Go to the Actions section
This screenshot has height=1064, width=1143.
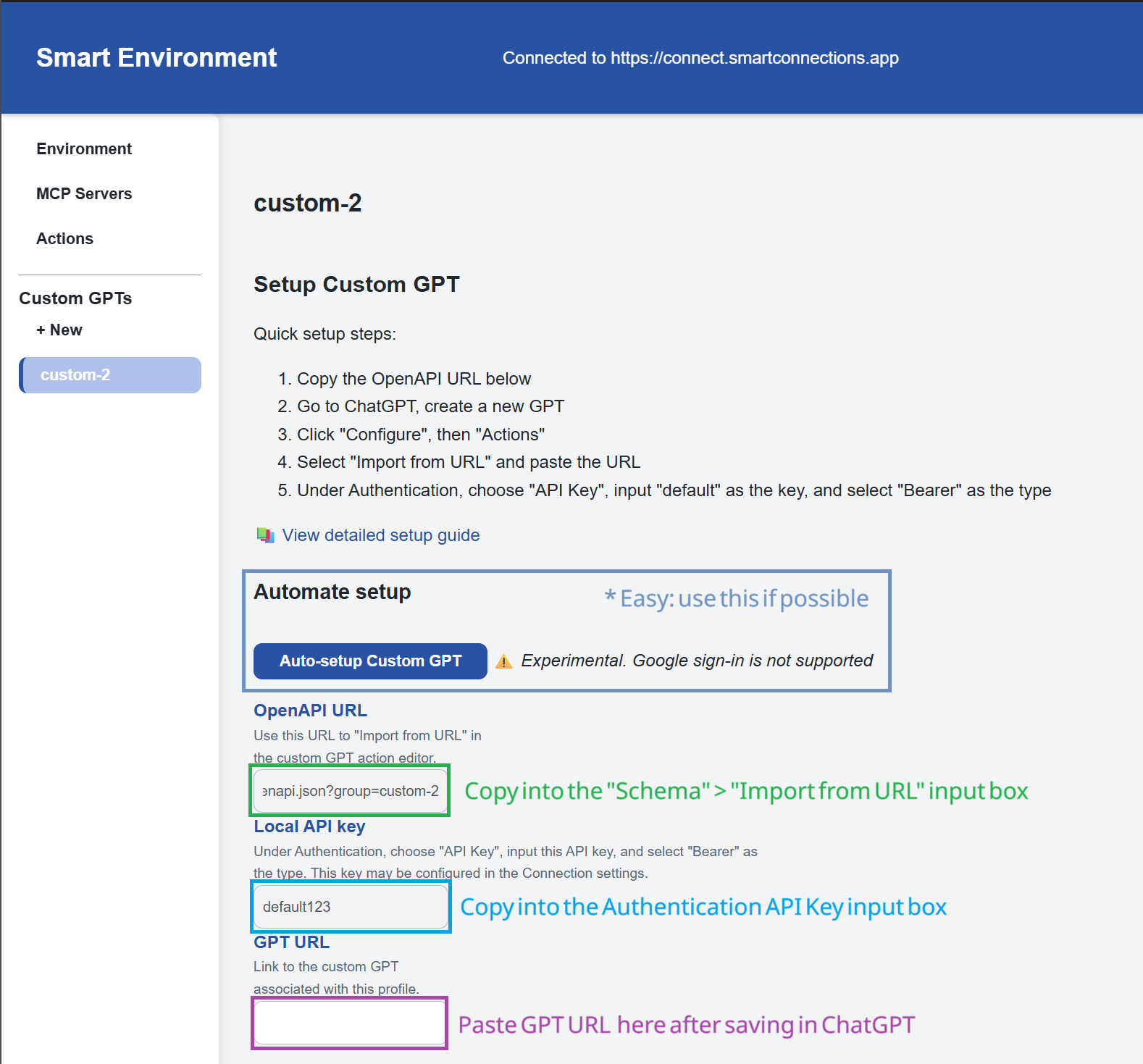(64, 238)
